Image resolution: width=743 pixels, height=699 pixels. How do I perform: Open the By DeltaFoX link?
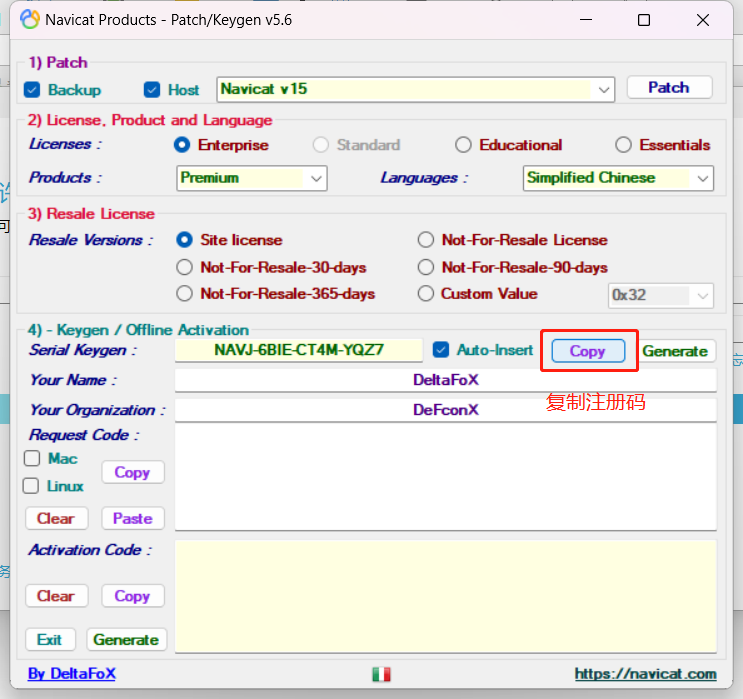[71, 674]
